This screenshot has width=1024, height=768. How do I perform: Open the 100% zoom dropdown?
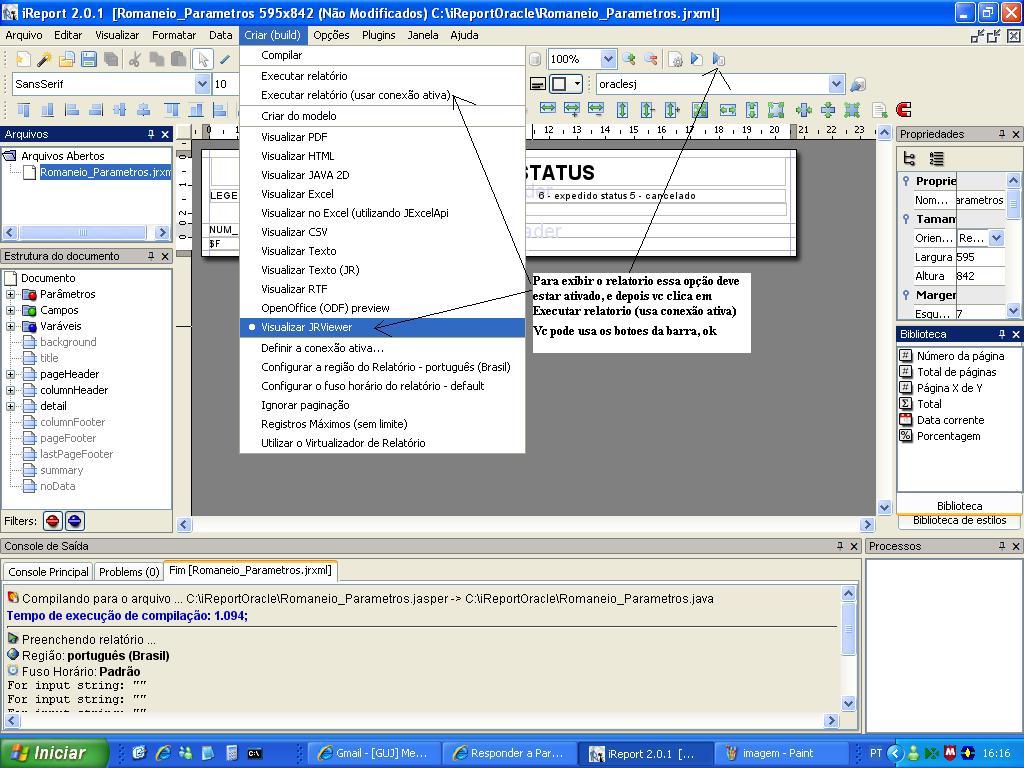pos(607,59)
